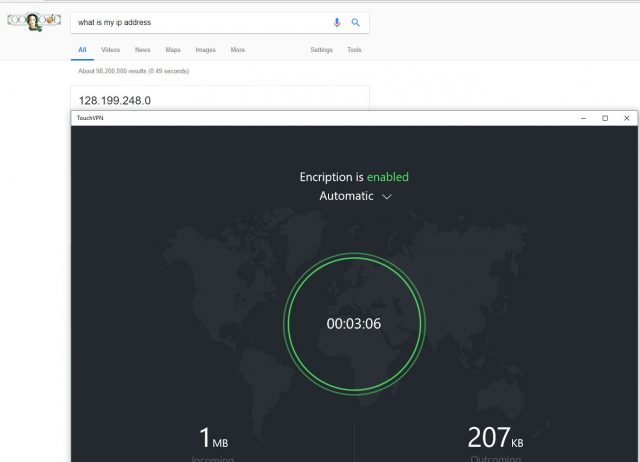Expand the Automatic server location dropdown

pos(355,196)
